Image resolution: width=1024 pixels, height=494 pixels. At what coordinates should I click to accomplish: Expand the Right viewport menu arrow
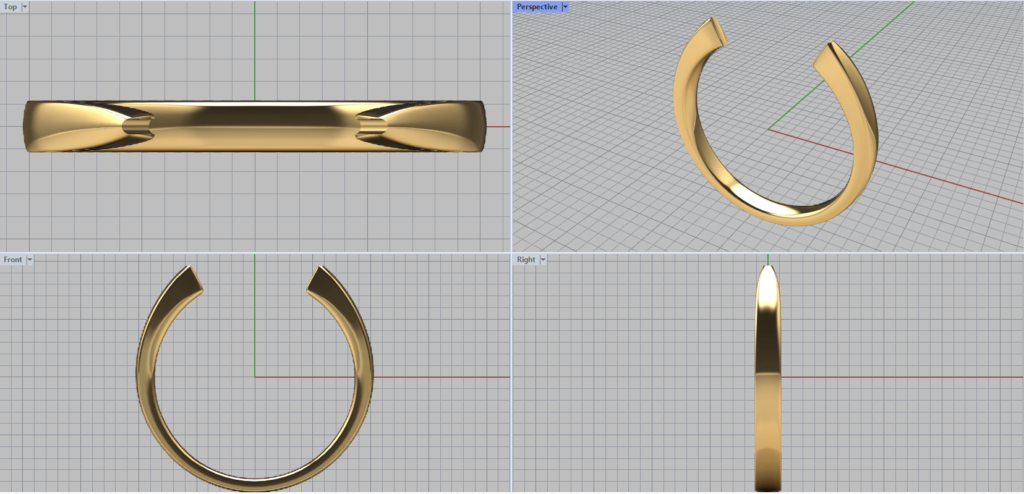click(541, 260)
